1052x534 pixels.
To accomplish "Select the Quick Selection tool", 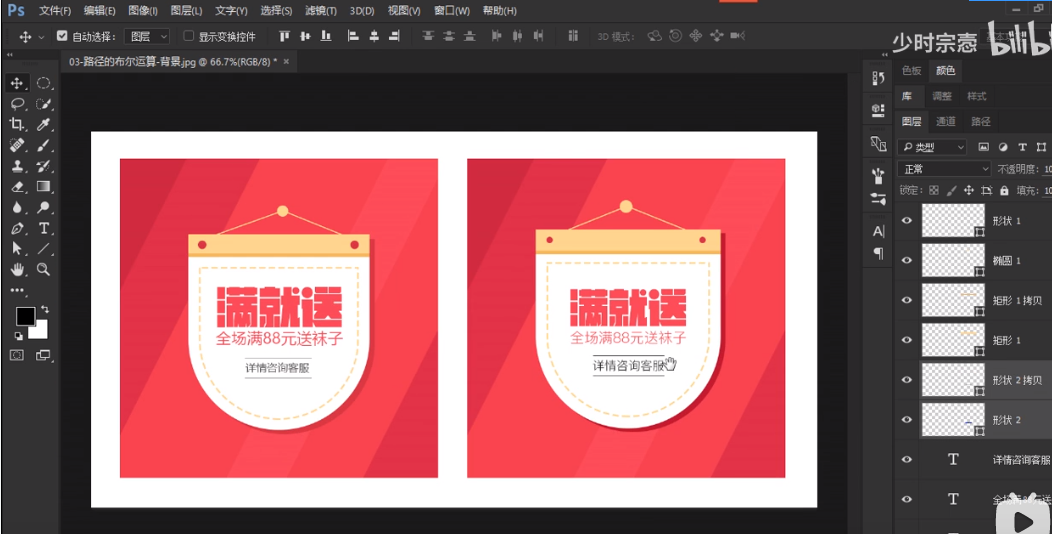I will [44, 104].
